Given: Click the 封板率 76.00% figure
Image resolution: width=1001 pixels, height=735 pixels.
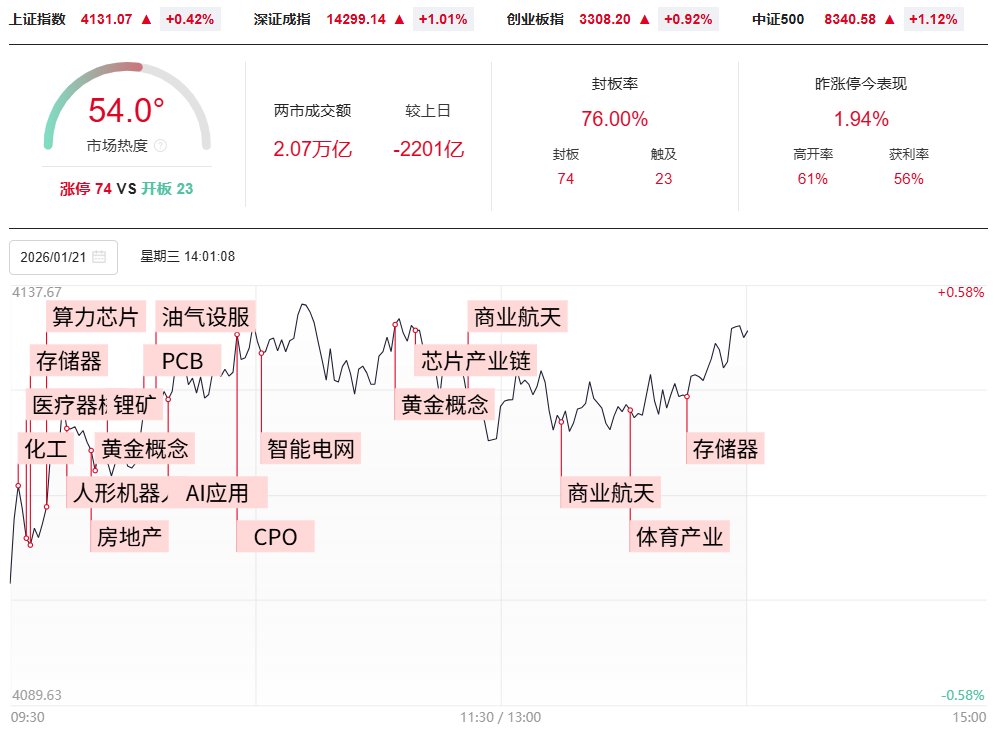Looking at the screenshot, I should 615,119.
